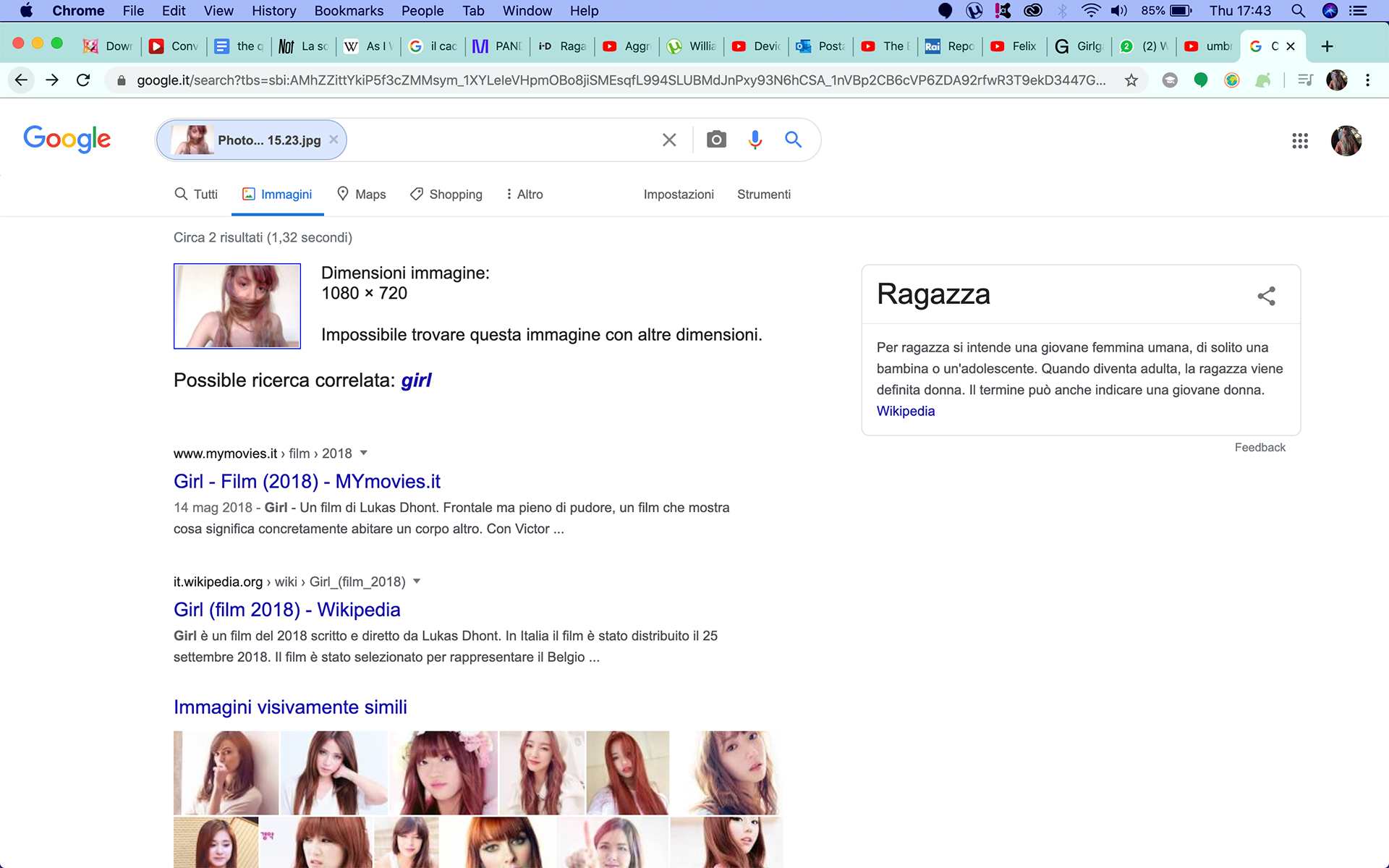Click Feedback under knowledge panel
Image resolution: width=1389 pixels, height=868 pixels.
(1260, 448)
